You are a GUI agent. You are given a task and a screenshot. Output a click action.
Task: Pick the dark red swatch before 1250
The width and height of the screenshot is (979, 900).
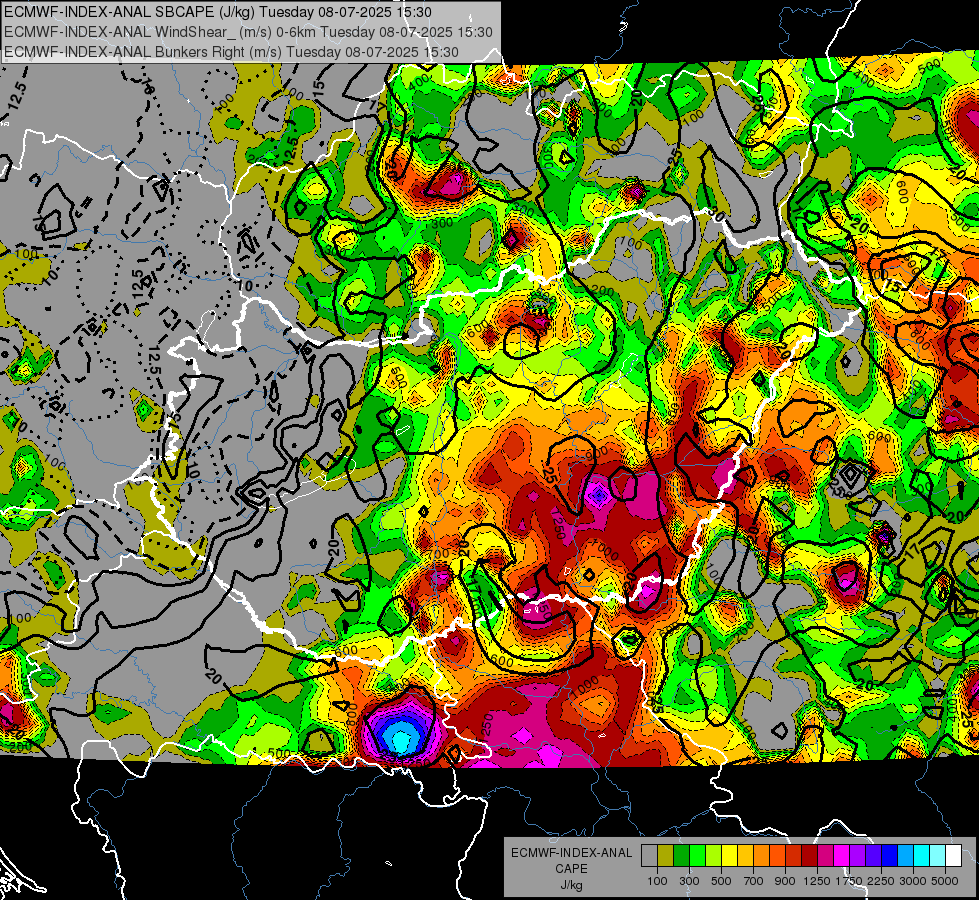coord(809,856)
